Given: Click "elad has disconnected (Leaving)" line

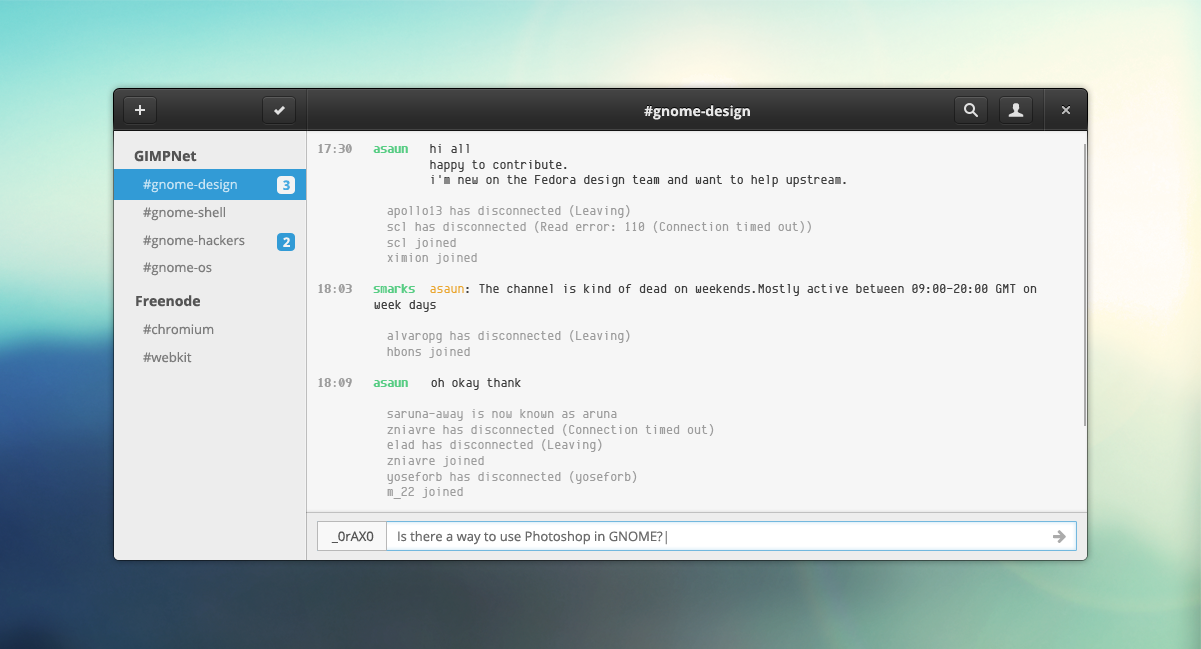Looking at the screenshot, I should click(495, 445).
